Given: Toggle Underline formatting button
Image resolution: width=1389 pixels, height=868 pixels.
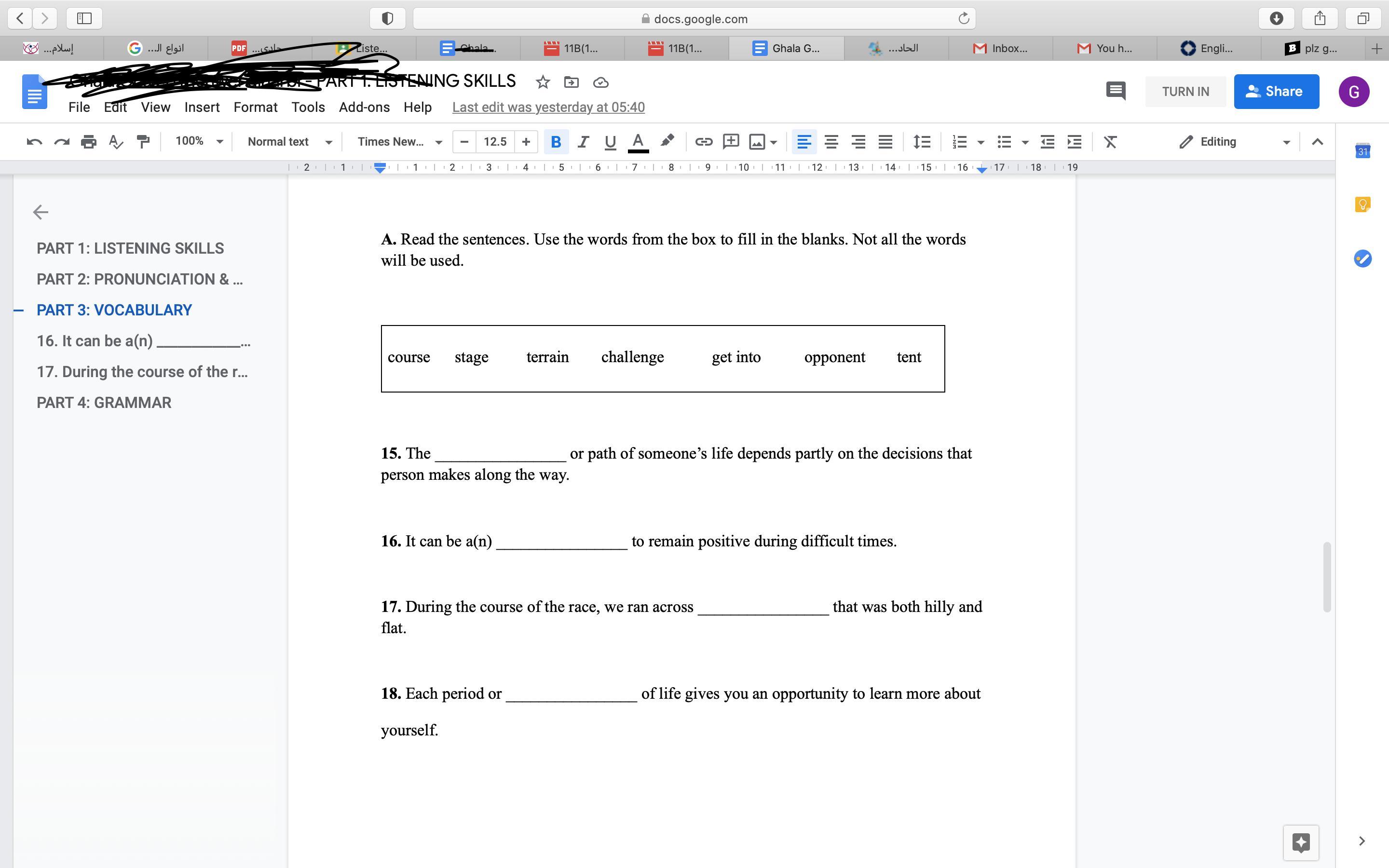Looking at the screenshot, I should coord(610,142).
